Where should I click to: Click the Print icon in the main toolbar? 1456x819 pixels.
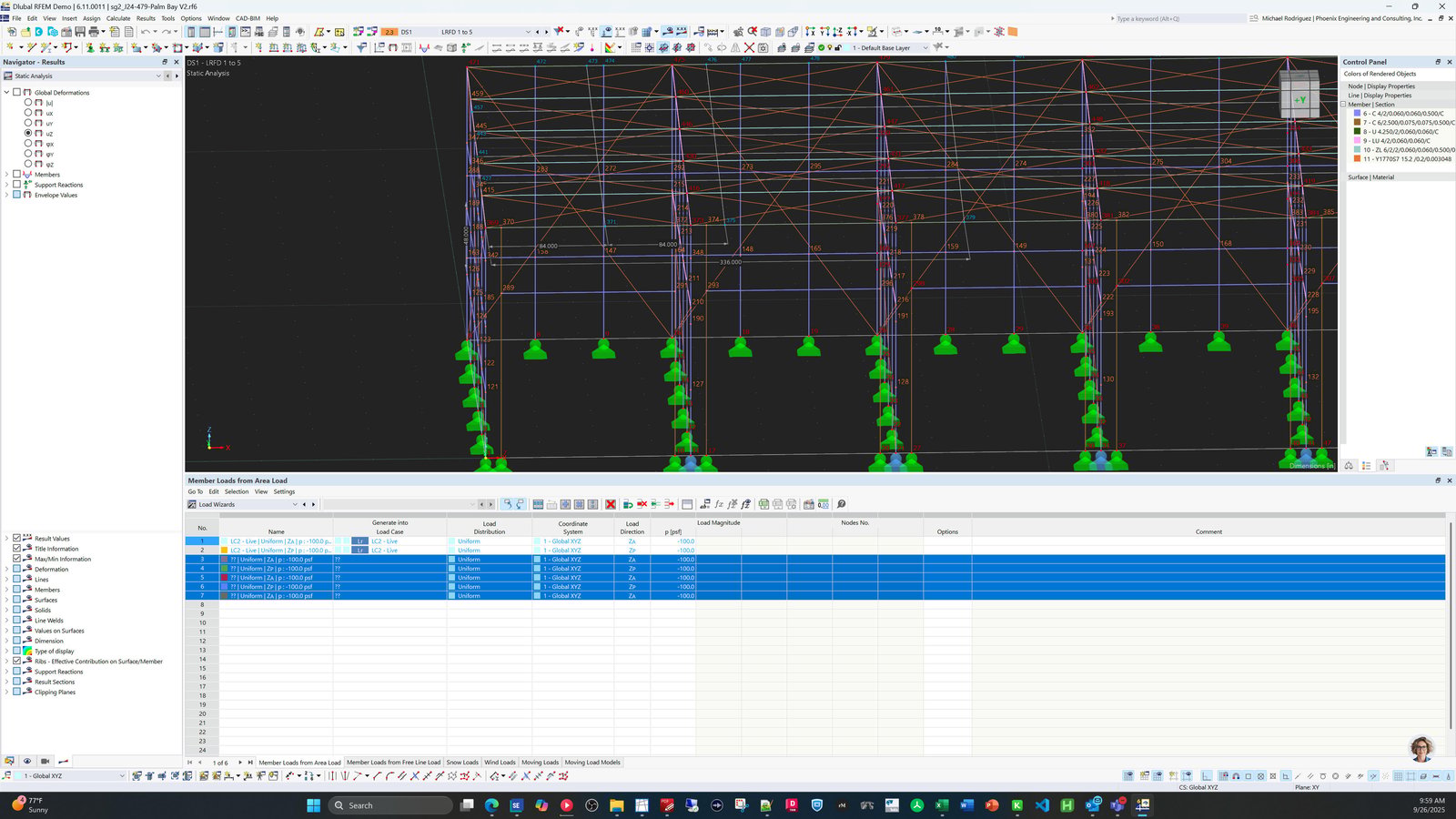94,32
